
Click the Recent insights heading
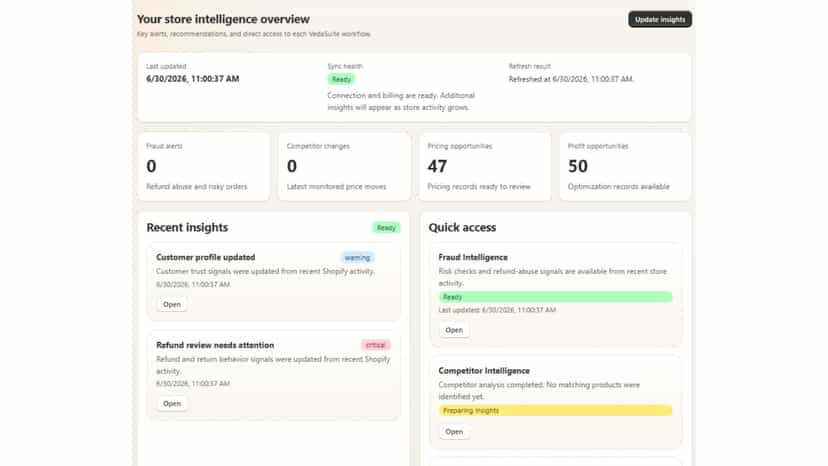pos(187,228)
